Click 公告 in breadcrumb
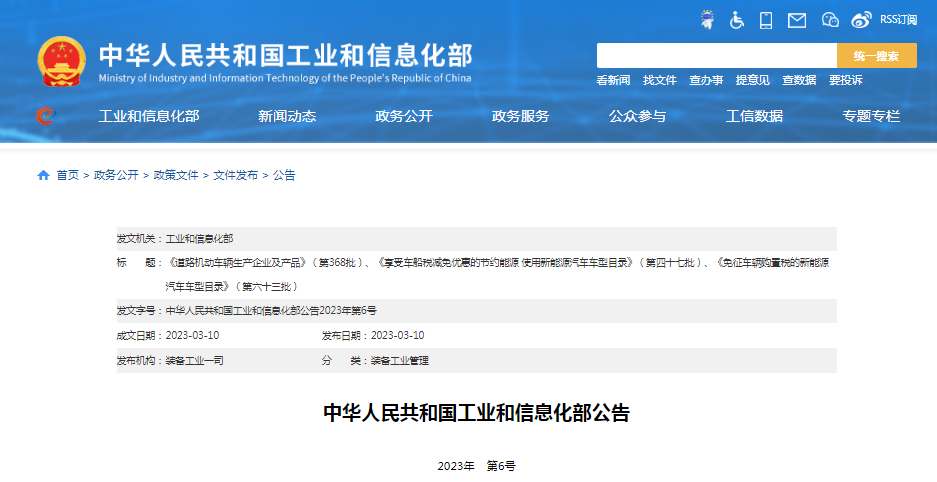Image resolution: width=937 pixels, height=482 pixels. 284,175
